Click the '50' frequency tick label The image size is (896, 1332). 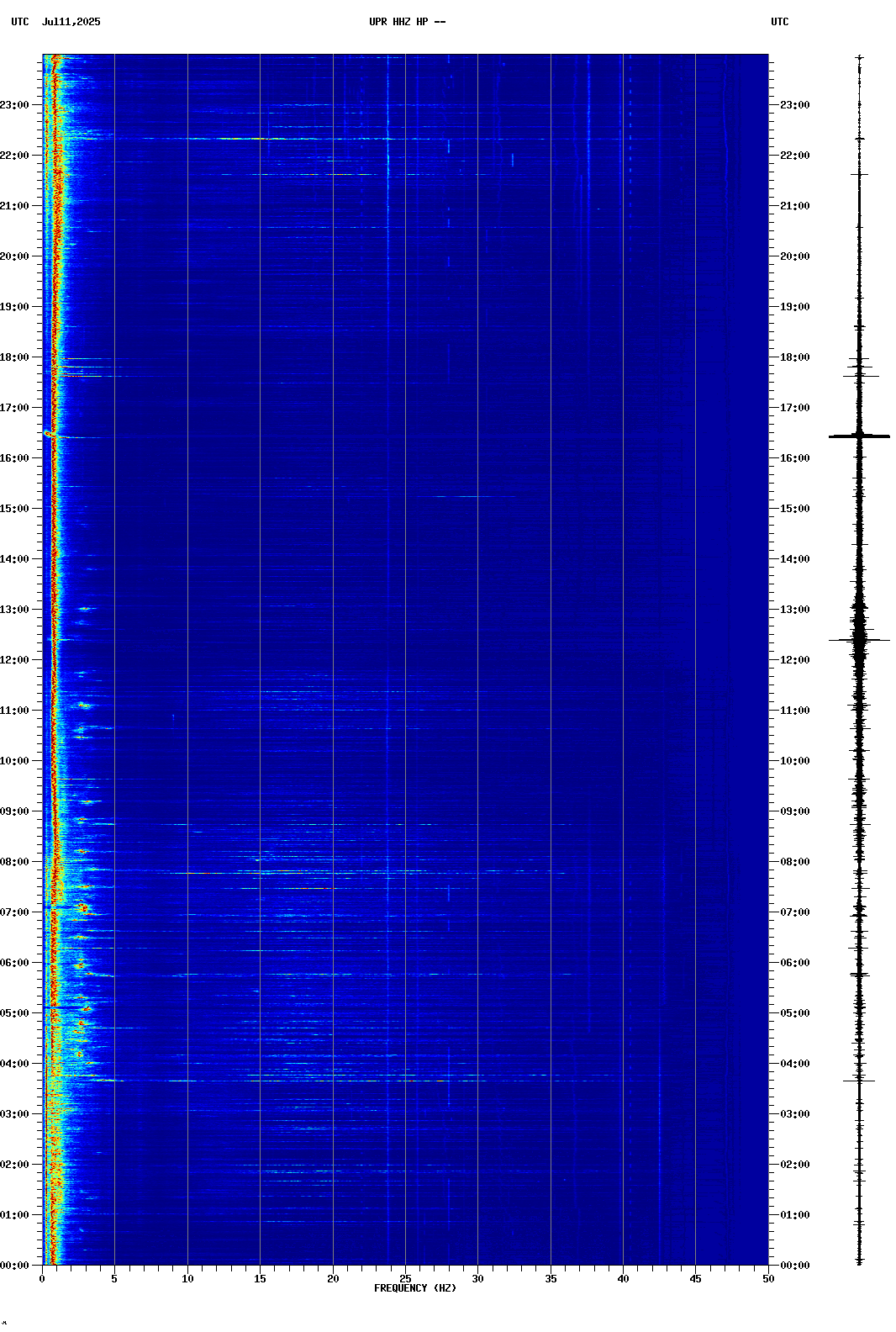(x=768, y=1279)
